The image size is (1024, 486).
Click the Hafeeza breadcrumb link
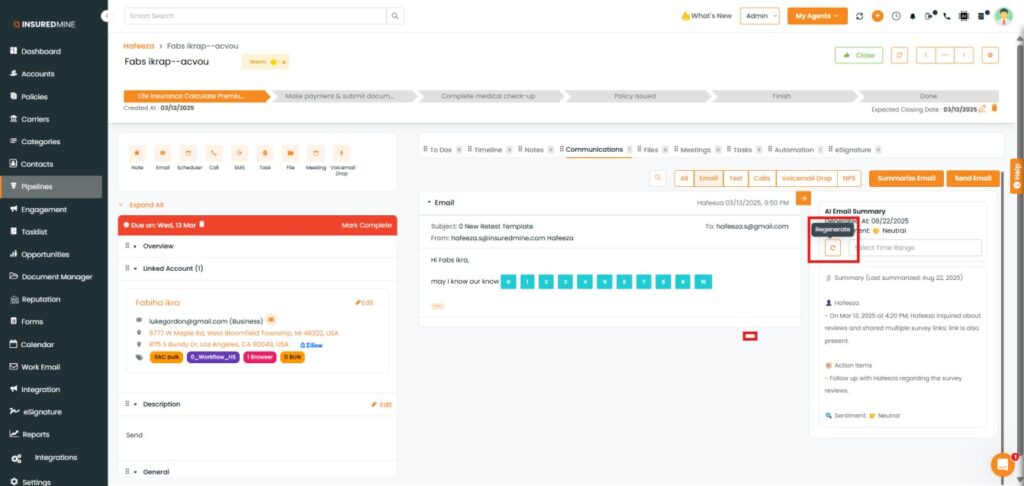pyautogui.click(x=138, y=46)
